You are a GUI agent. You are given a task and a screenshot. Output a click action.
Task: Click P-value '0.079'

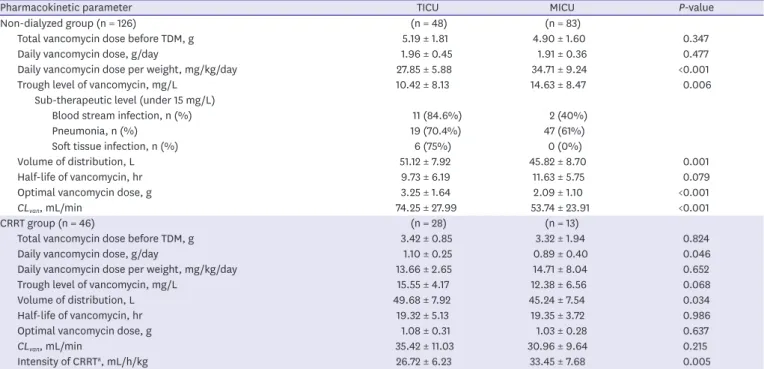click(x=696, y=177)
